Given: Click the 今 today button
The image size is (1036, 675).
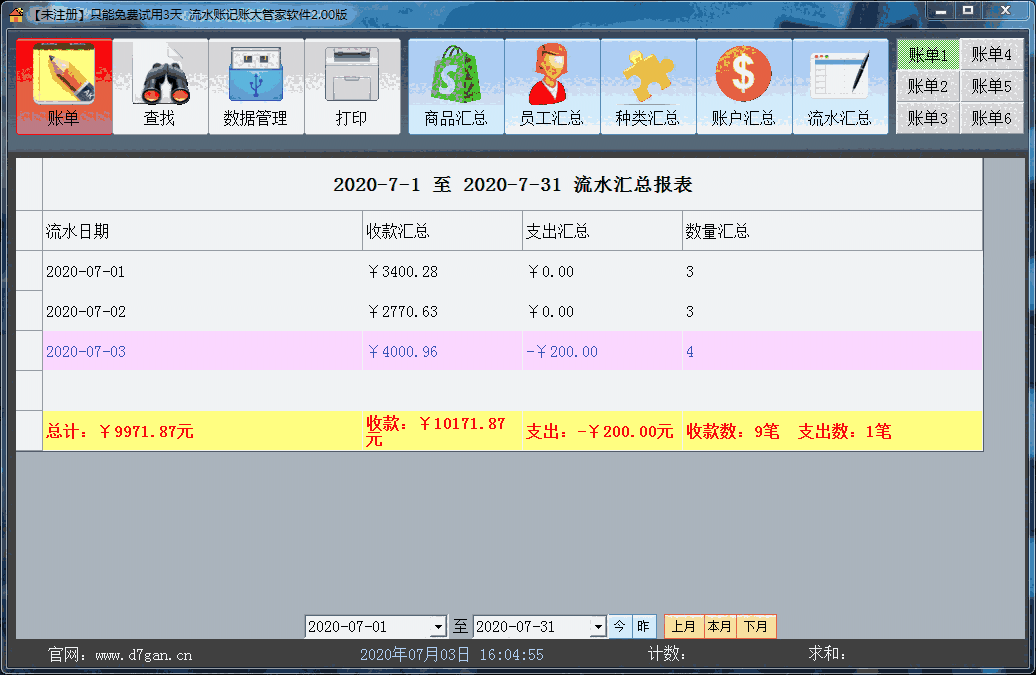Looking at the screenshot, I should click(x=619, y=626).
